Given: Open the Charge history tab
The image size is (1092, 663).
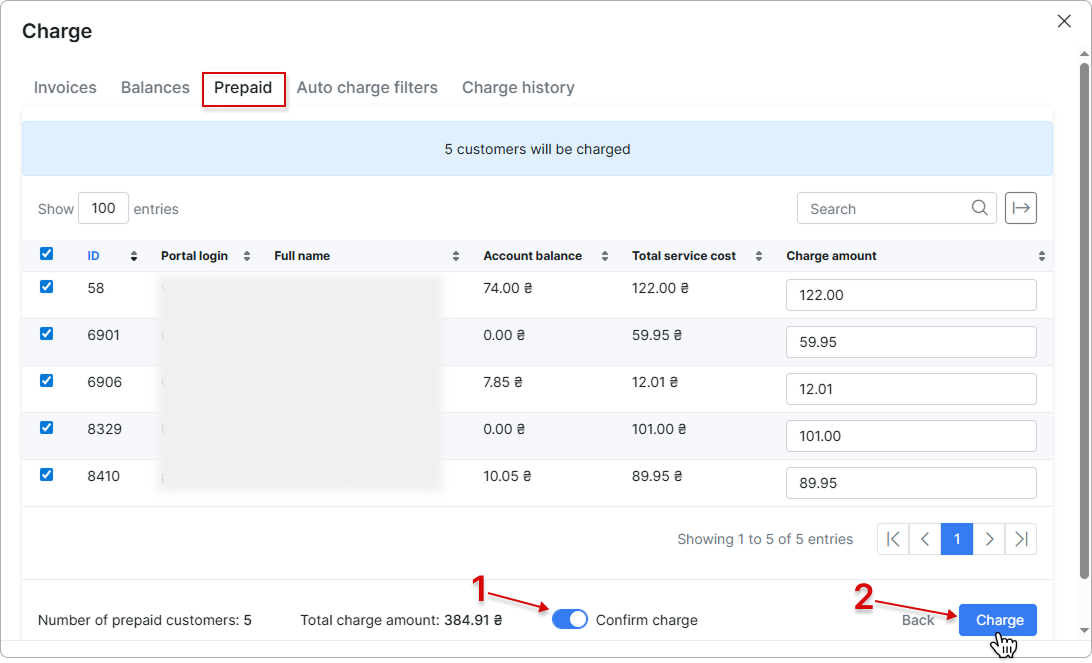Looking at the screenshot, I should [518, 88].
